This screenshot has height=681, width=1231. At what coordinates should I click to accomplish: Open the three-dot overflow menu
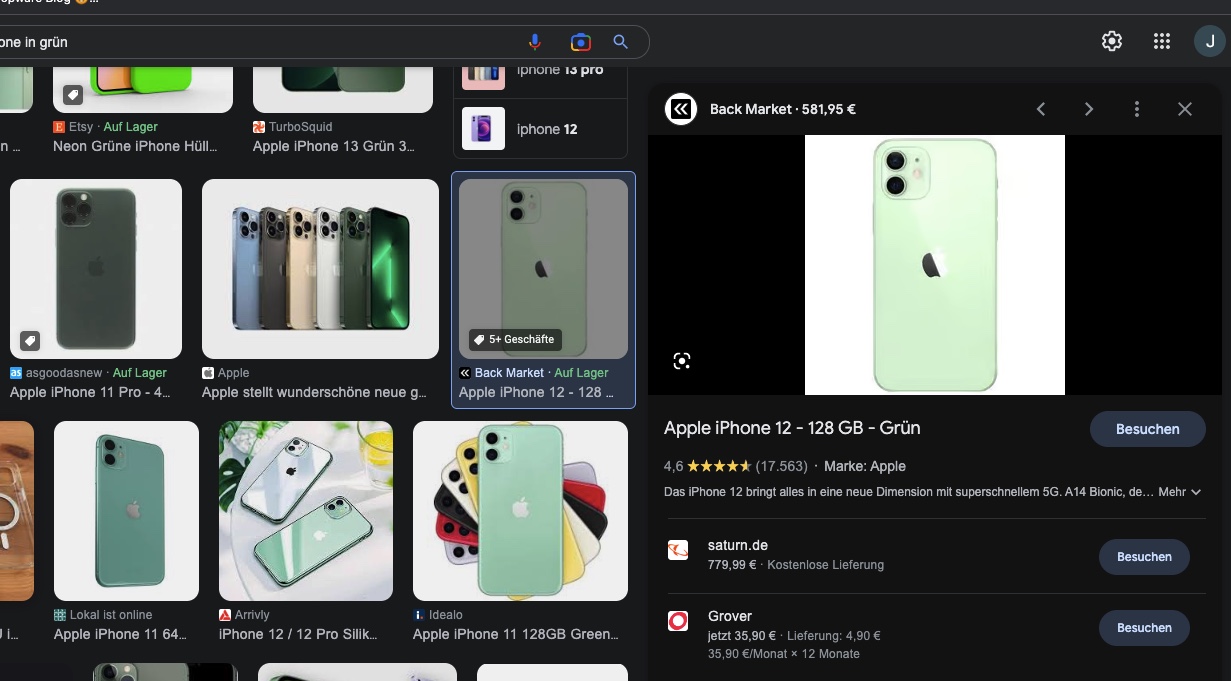pos(1137,109)
